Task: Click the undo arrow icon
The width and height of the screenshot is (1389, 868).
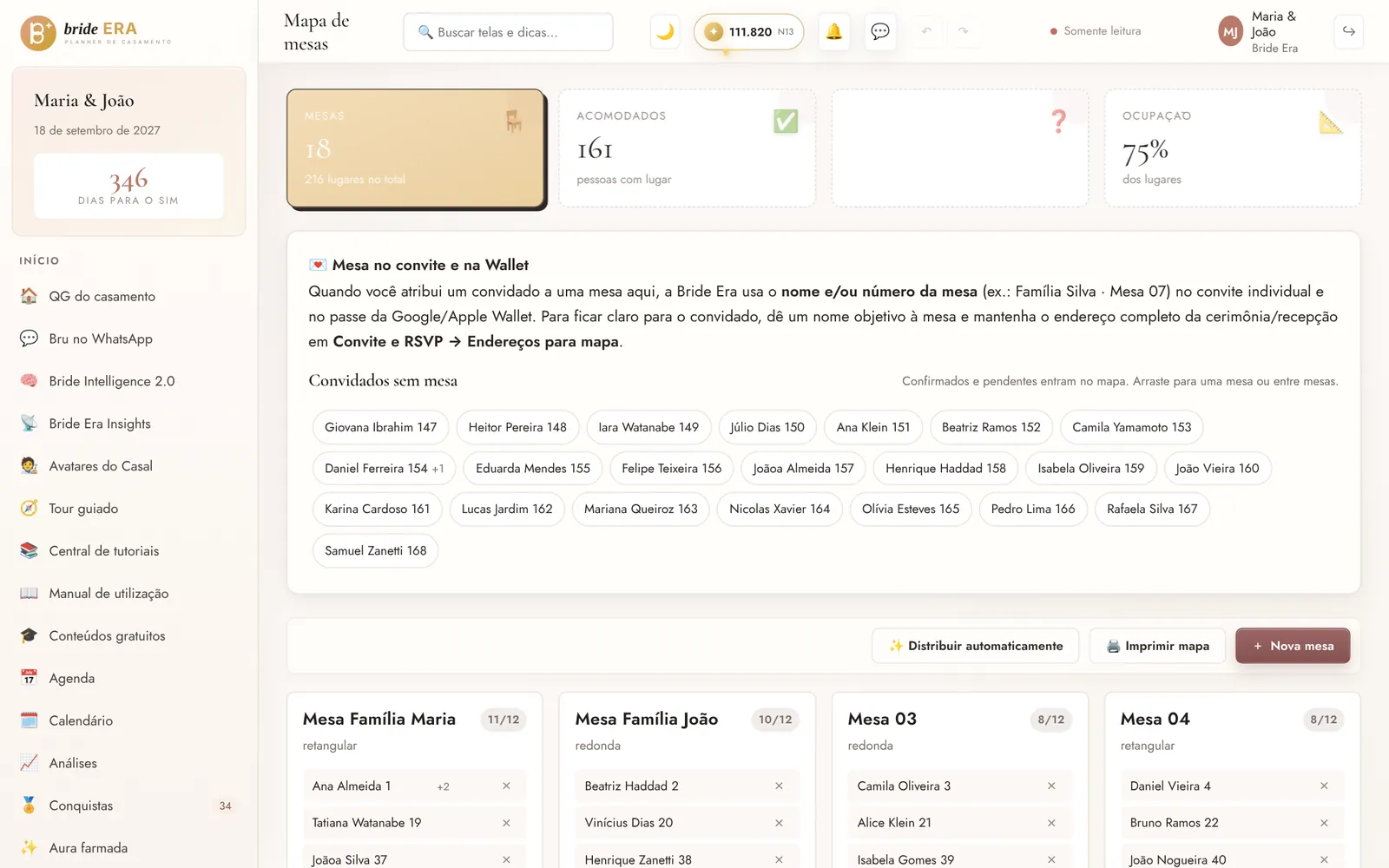Action: coord(926,31)
